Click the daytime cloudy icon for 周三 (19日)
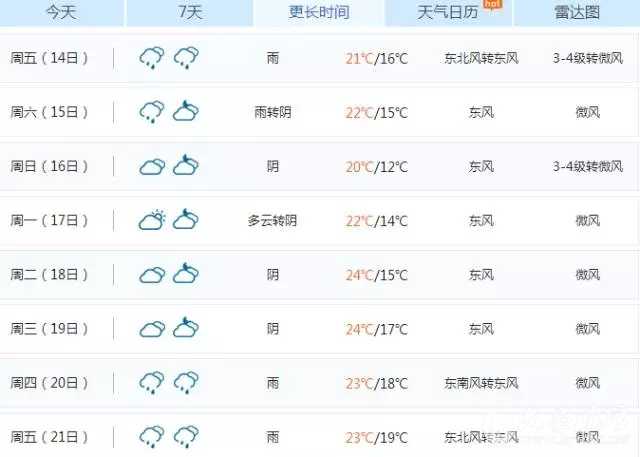Image resolution: width=640 pixels, height=457 pixels. [x=152, y=328]
